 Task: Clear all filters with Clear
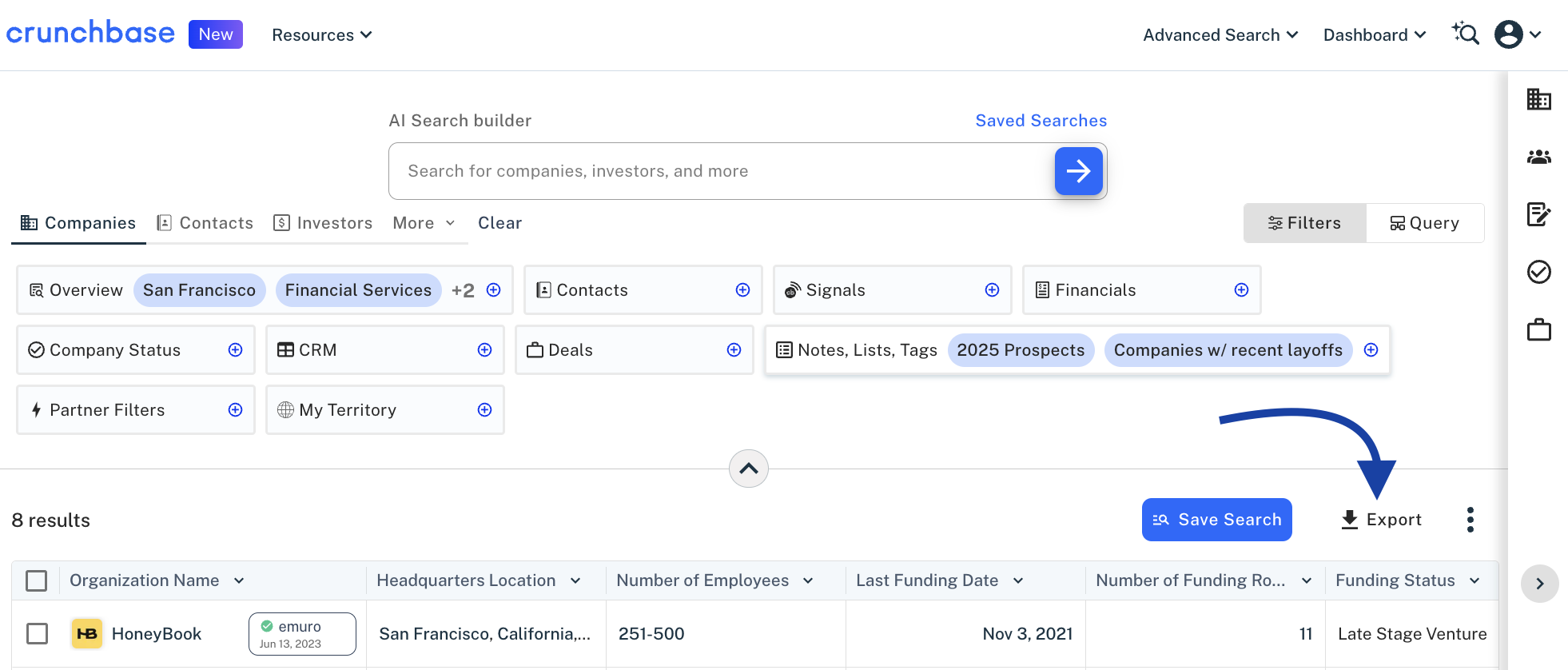(499, 223)
